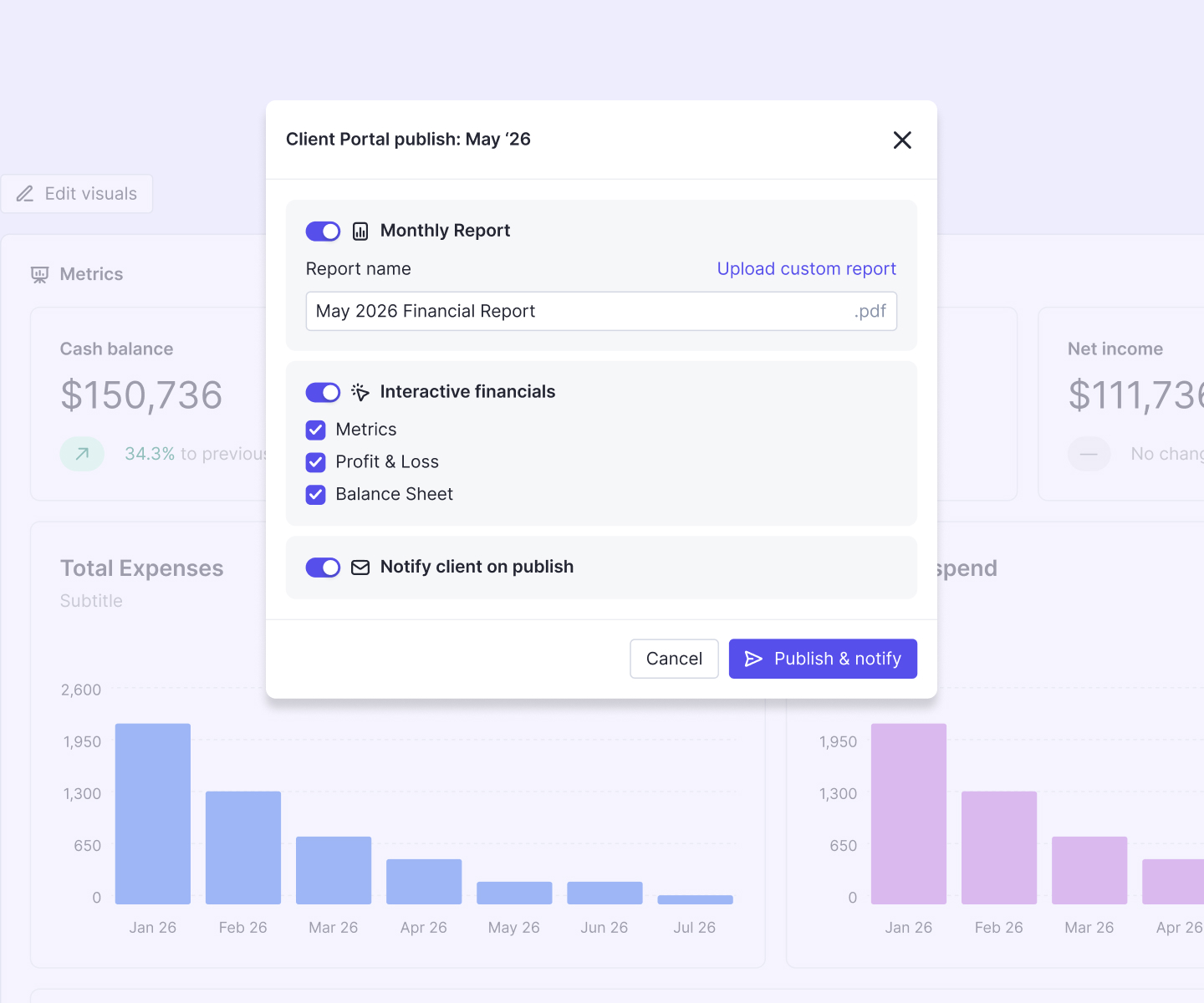1204x1003 pixels.
Task: Click the green upward trend arrow icon
Action: tap(82, 454)
